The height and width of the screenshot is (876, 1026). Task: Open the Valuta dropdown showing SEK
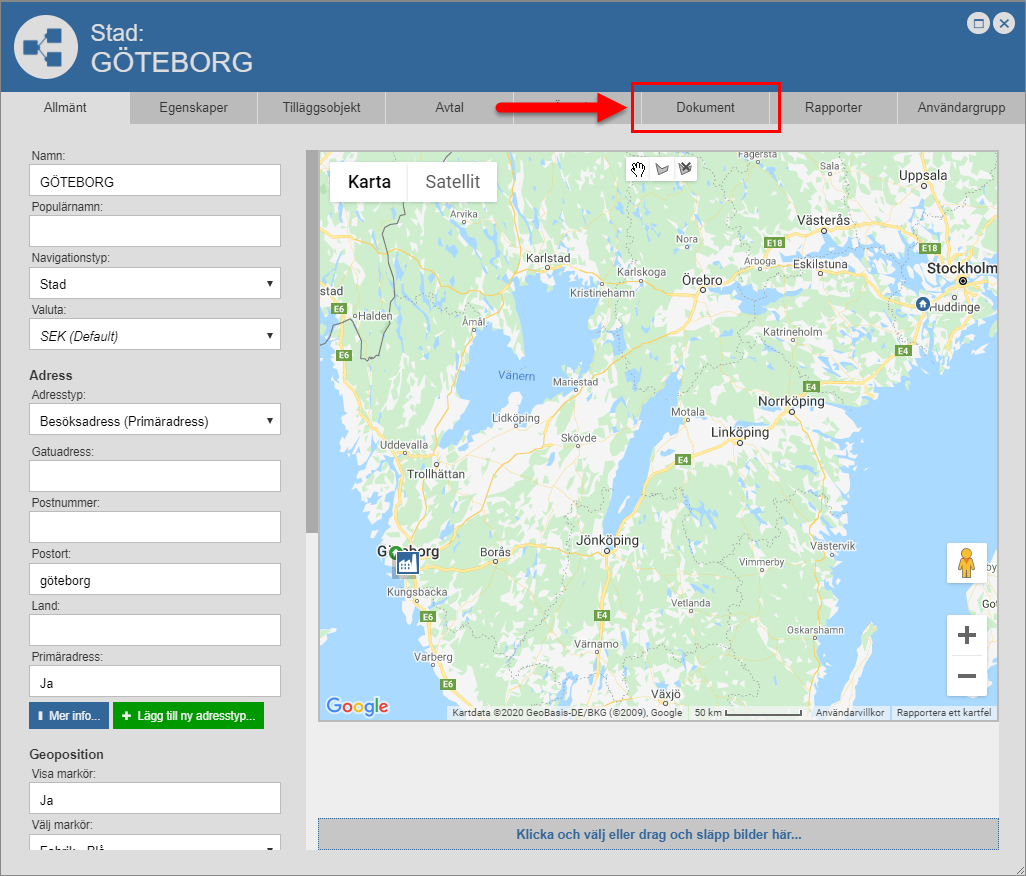155,336
